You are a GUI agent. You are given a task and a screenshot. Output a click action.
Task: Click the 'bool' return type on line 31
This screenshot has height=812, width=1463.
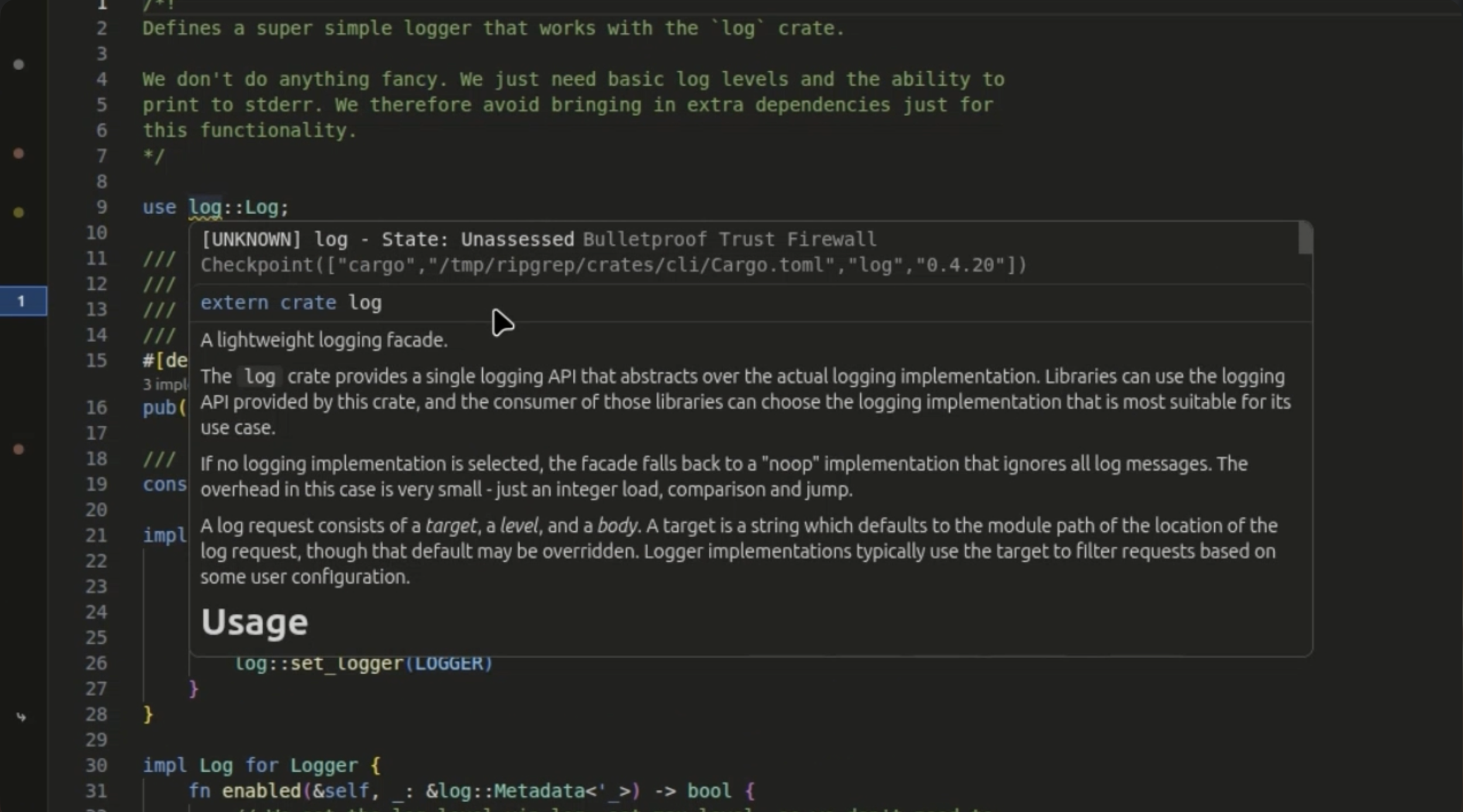[709, 791]
